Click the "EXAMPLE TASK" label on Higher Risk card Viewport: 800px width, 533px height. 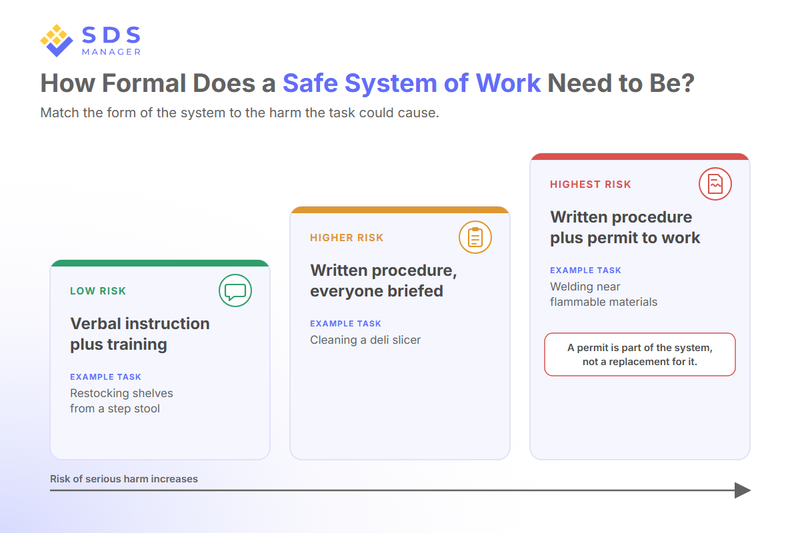pos(345,323)
